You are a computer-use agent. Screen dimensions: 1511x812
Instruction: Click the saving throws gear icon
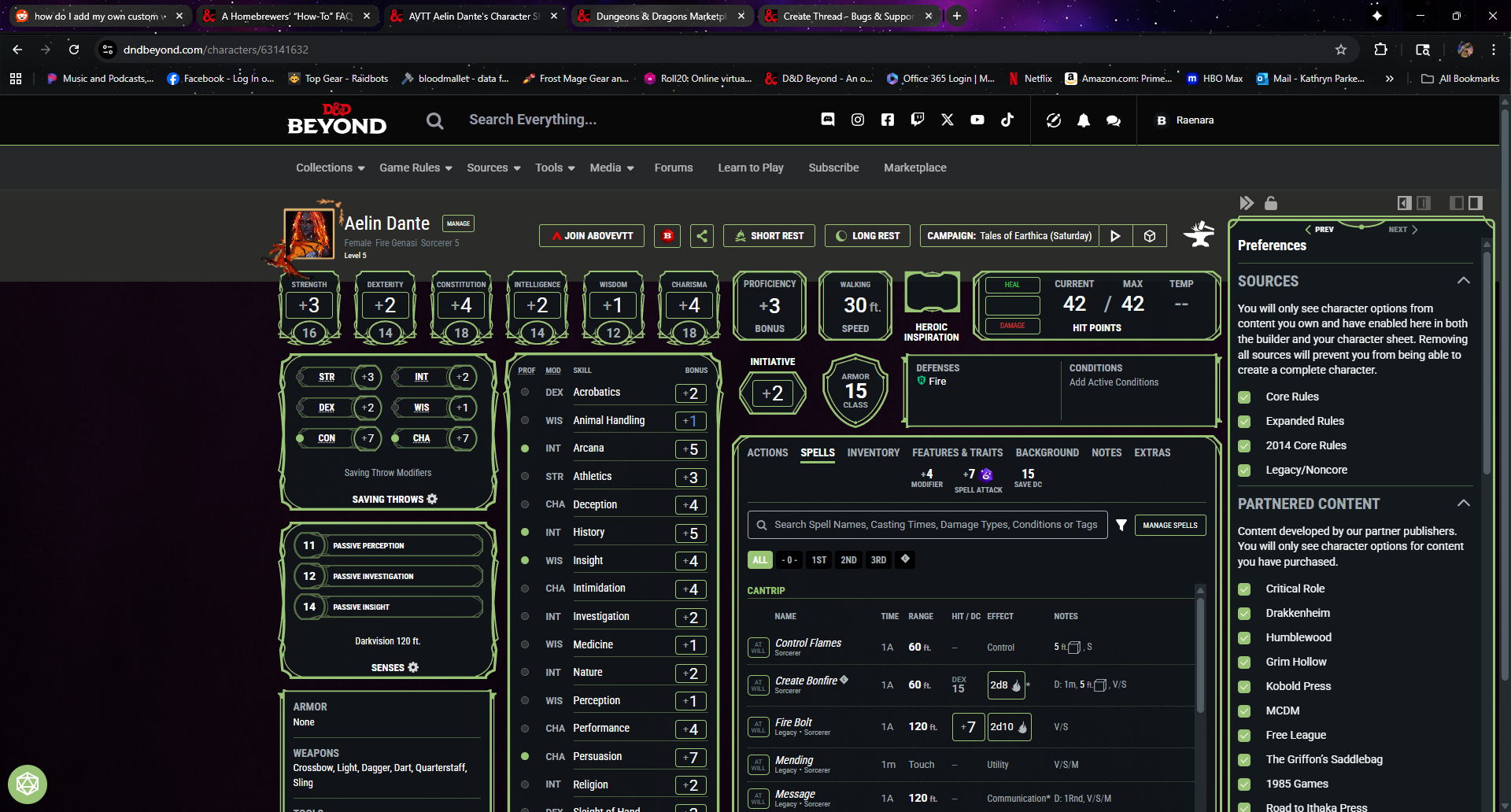[432, 499]
